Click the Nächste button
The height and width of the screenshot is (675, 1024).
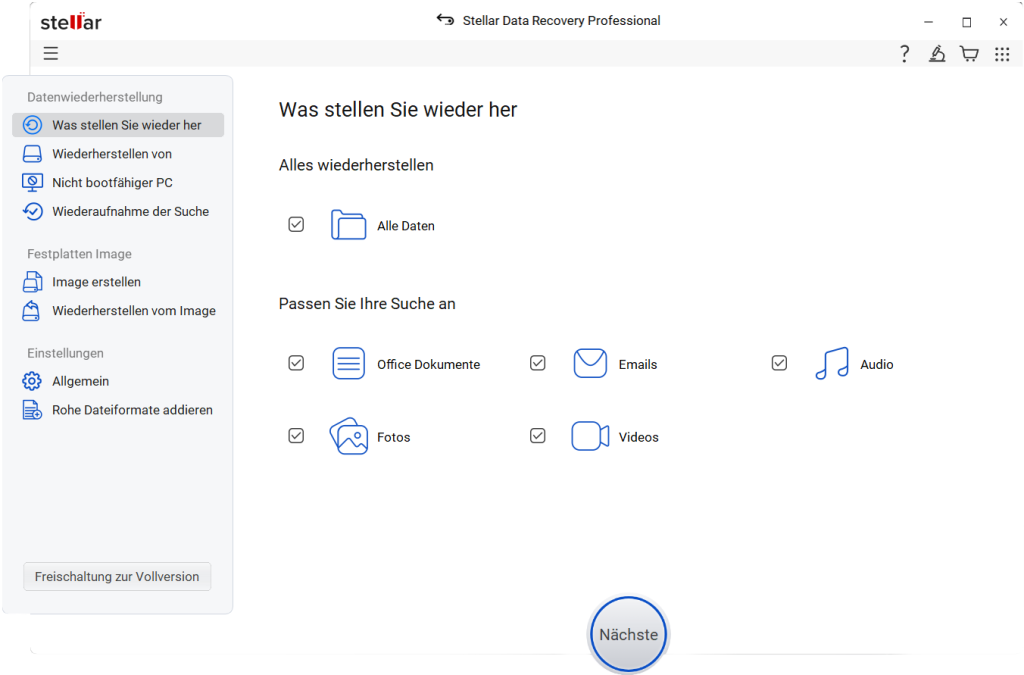click(x=628, y=635)
